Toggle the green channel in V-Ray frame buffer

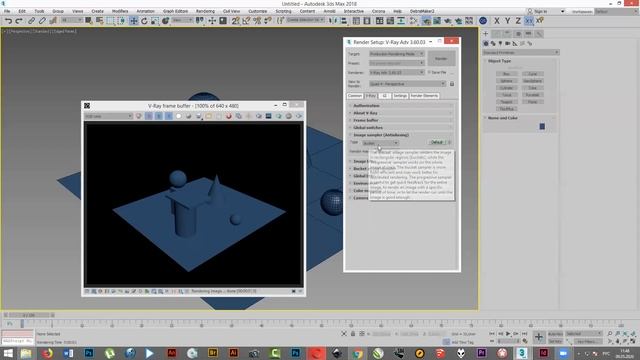coord(159,116)
